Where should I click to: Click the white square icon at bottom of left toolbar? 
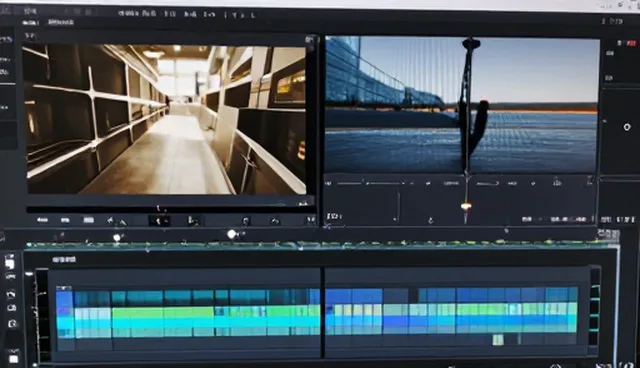[13, 359]
